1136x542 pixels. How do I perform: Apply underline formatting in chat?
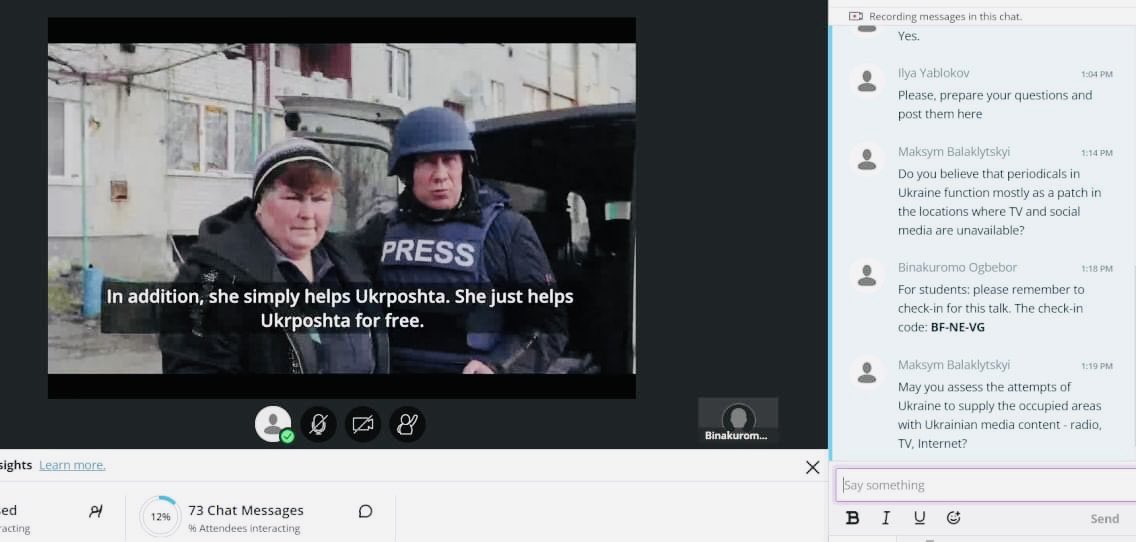(x=919, y=518)
